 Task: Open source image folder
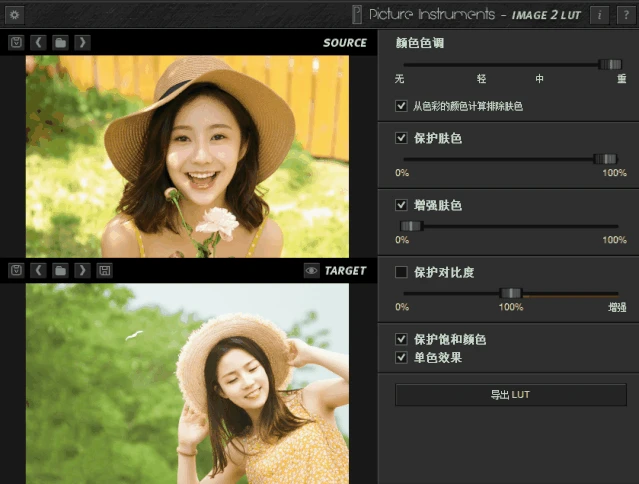click(x=60, y=42)
